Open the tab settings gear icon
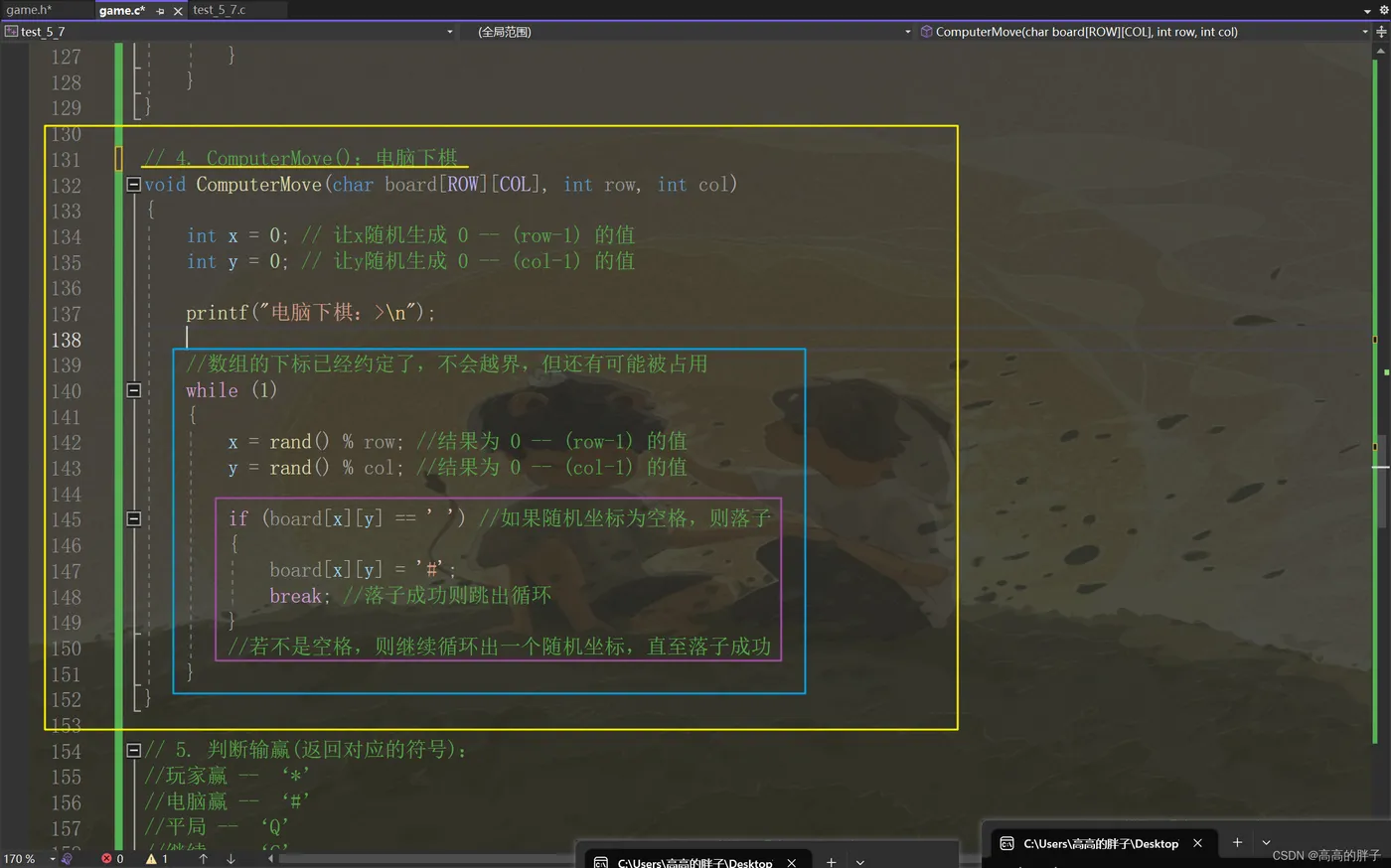This screenshot has height=868, width=1391. click(x=1382, y=10)
